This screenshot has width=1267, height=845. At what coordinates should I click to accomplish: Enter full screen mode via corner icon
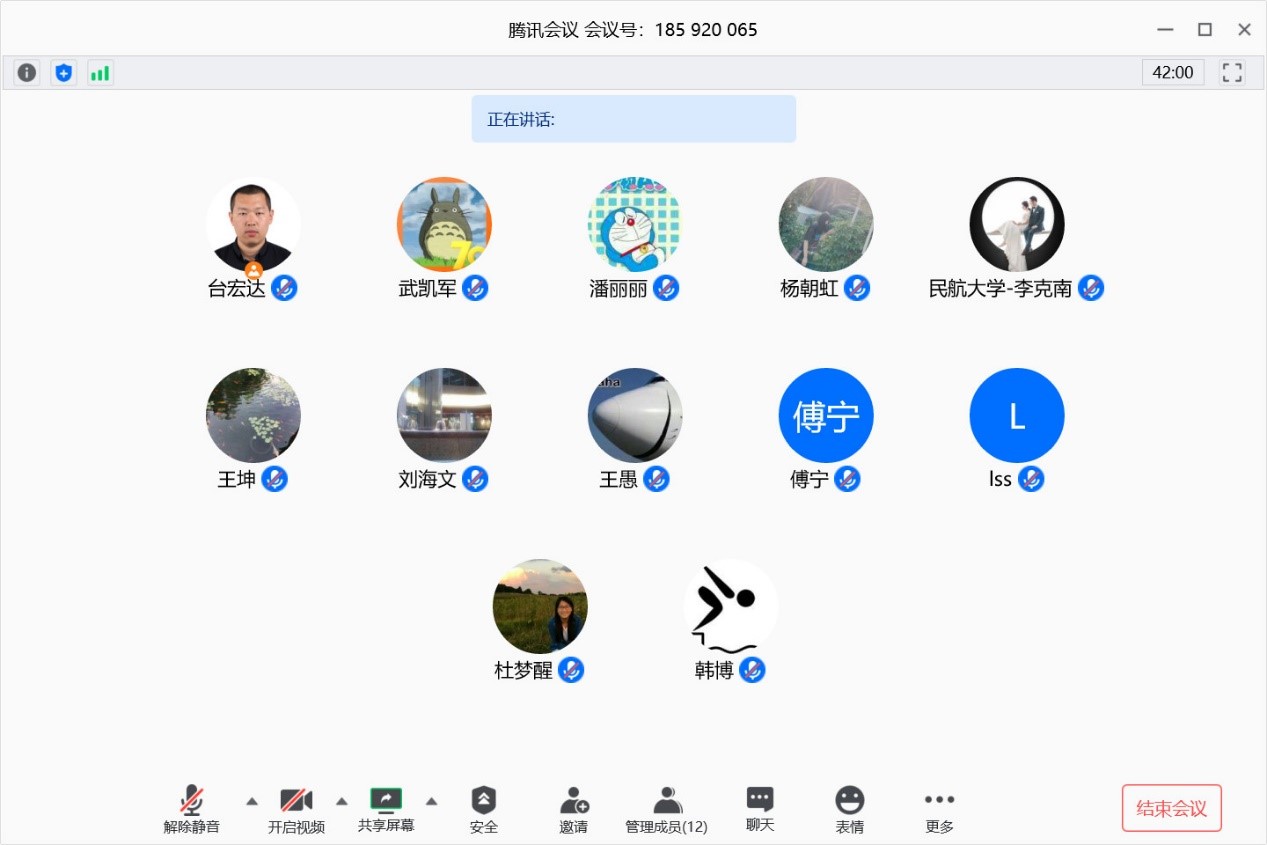(x=1232, y=72)
